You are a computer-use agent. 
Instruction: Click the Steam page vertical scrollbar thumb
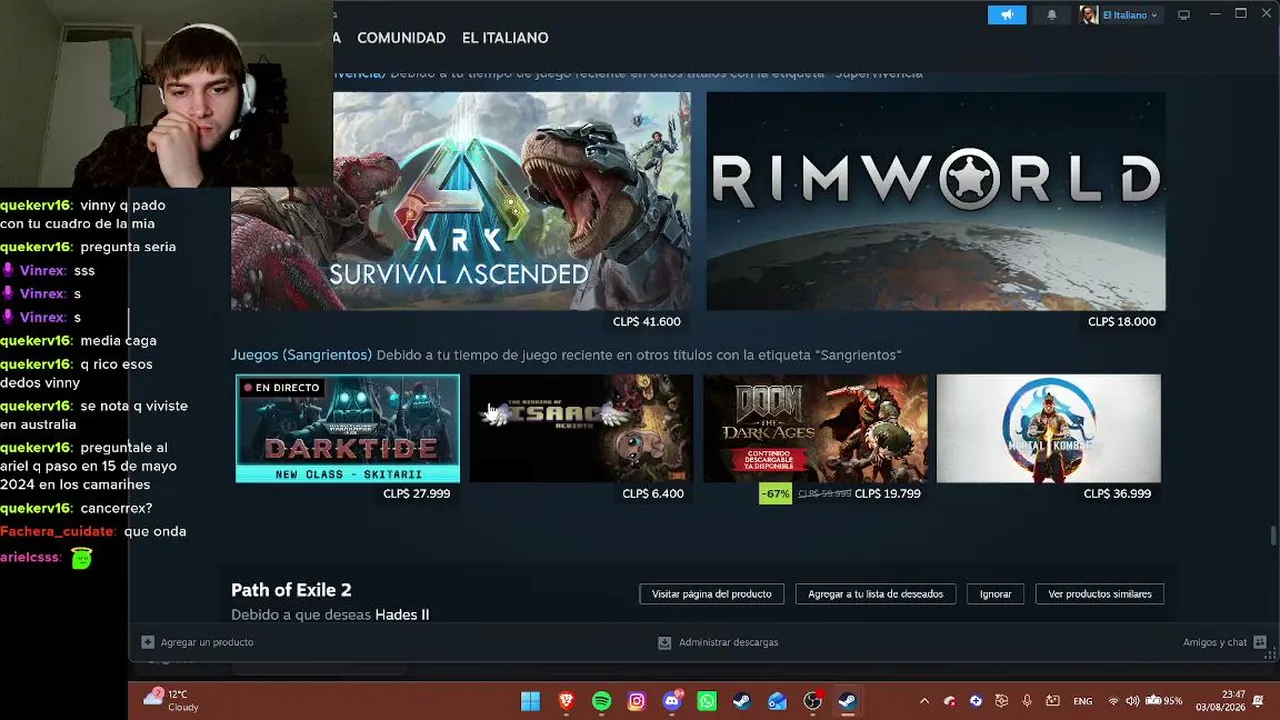point(1273,536)
